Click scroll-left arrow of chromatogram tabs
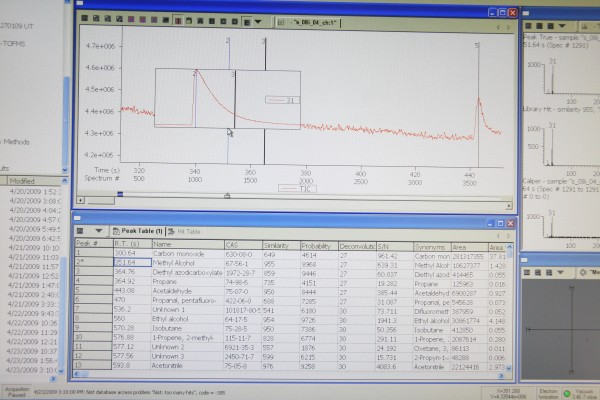This screenshot has height=400, width=600. (498, 27)
